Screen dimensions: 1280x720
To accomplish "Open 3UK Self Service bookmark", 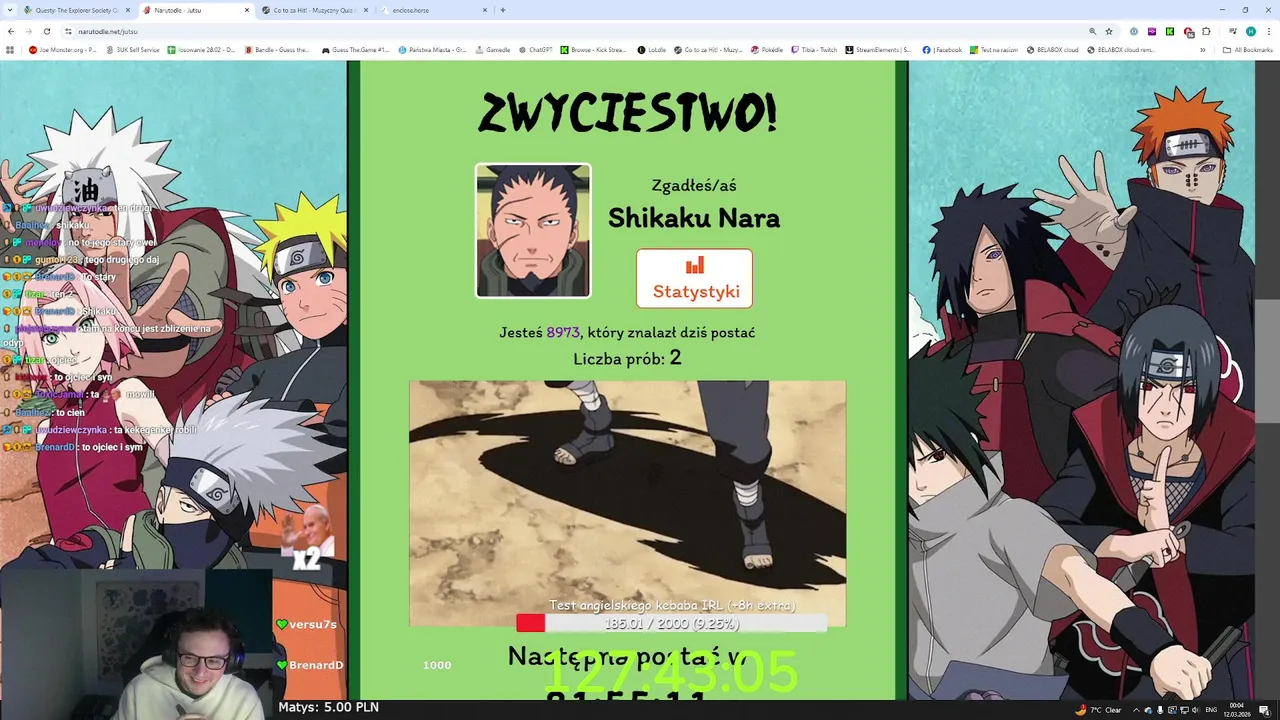I will click(x=131, y=50).
